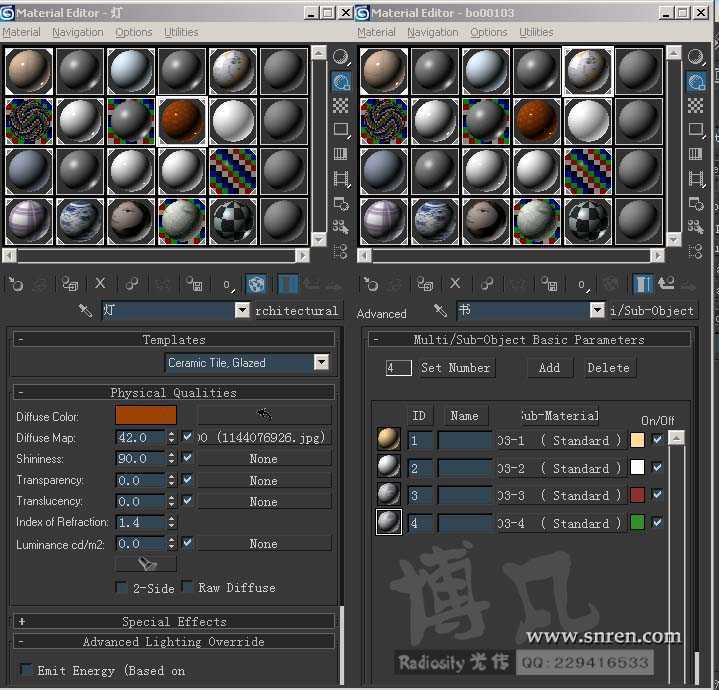Click Get Material icon in left editor
Screen dimensions: 719x690
15,284
